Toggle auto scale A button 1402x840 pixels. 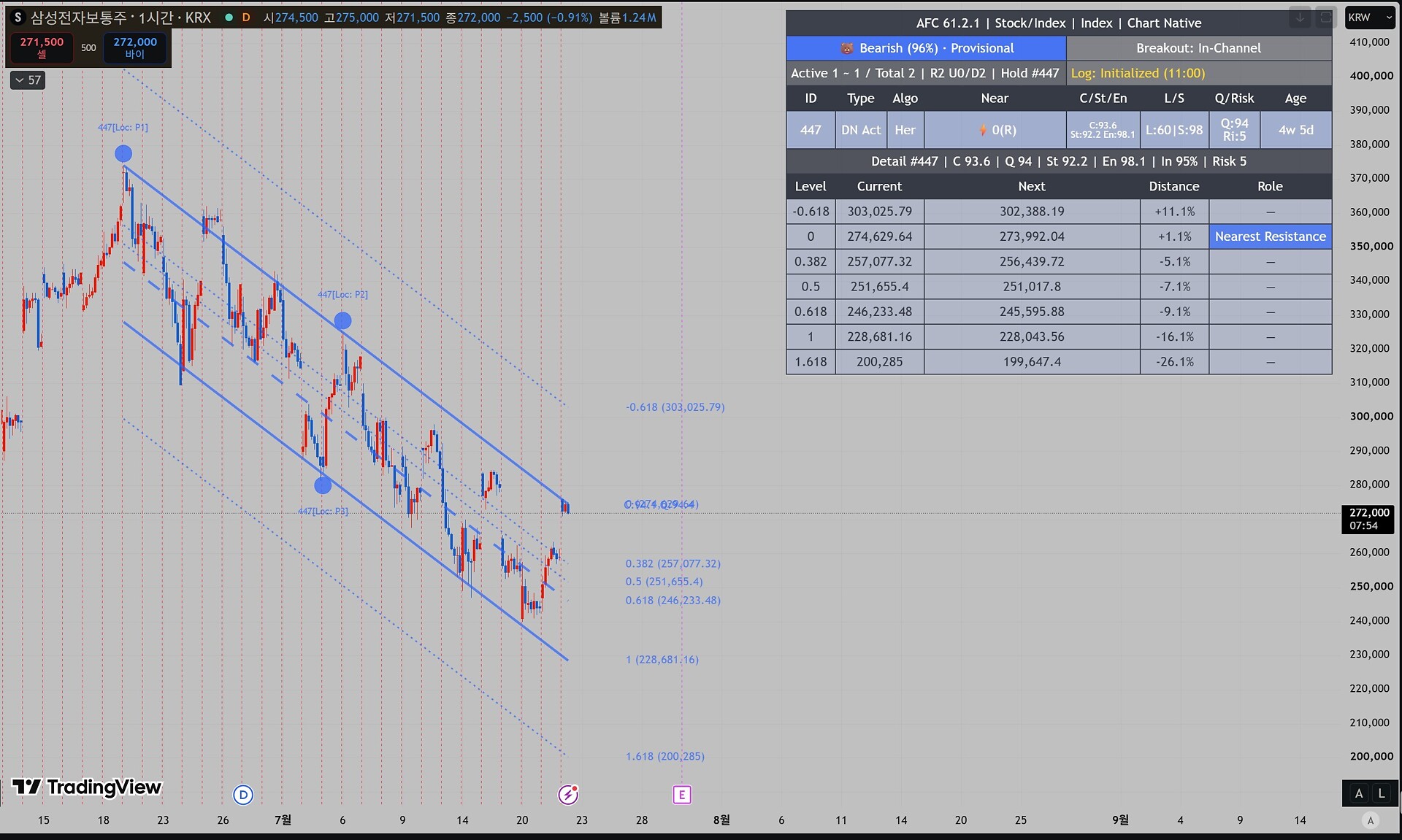point(1359,793)
